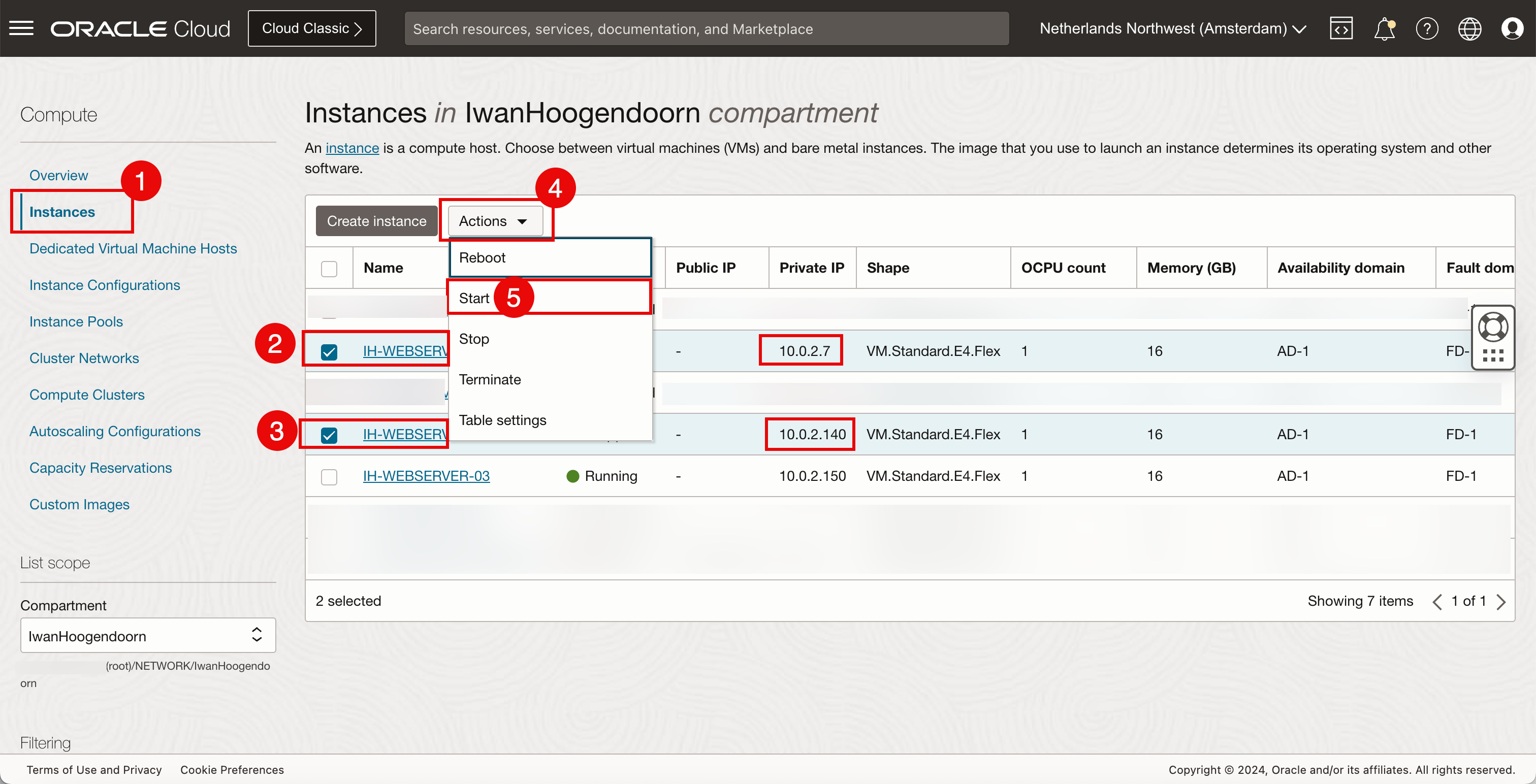Open the user profile avatar menu
Screen dimensions: 1536x784
(1512, 28)
